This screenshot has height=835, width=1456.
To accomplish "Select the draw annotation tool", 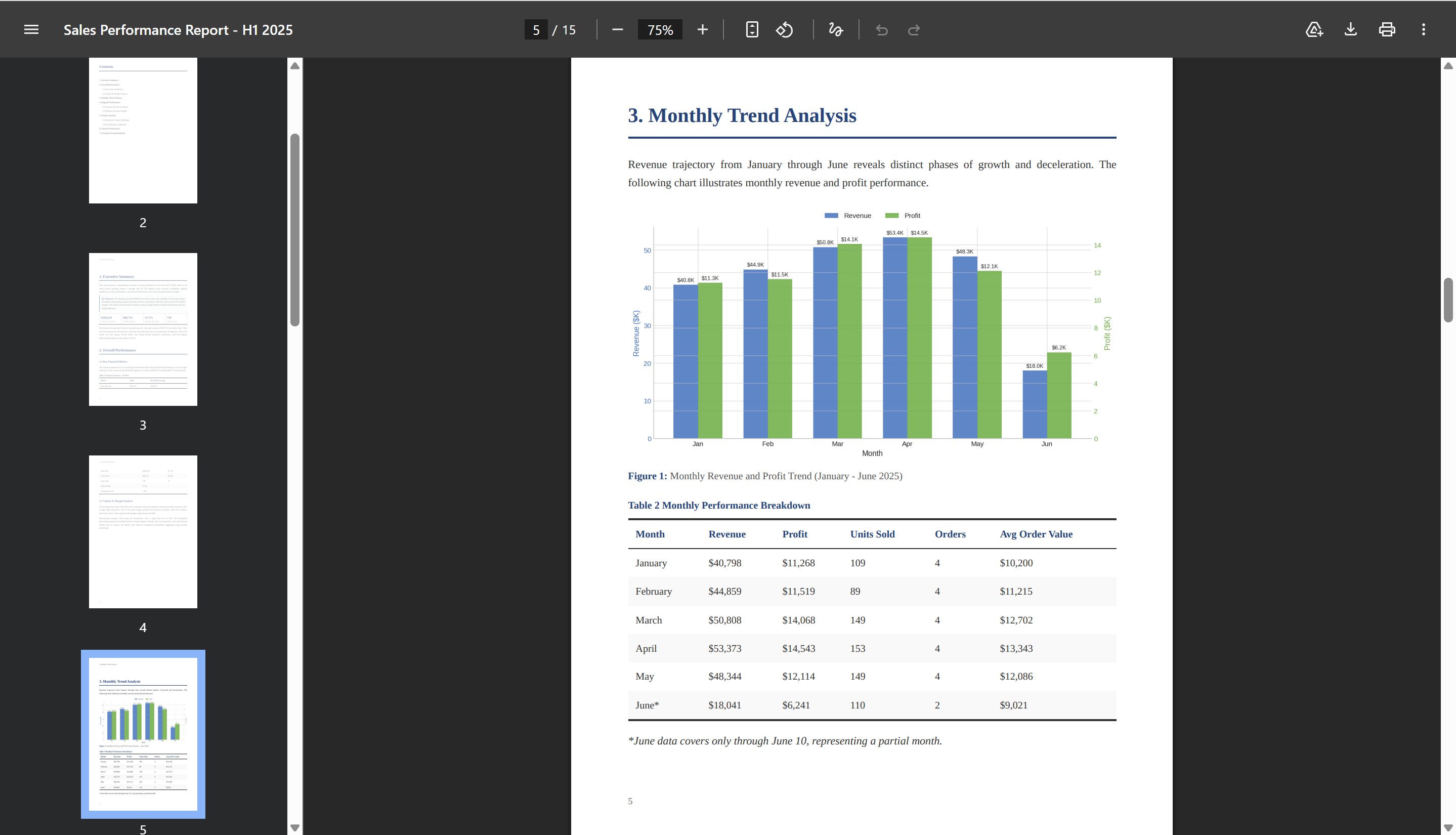I will pyautogui.click(x=836, y=30).
